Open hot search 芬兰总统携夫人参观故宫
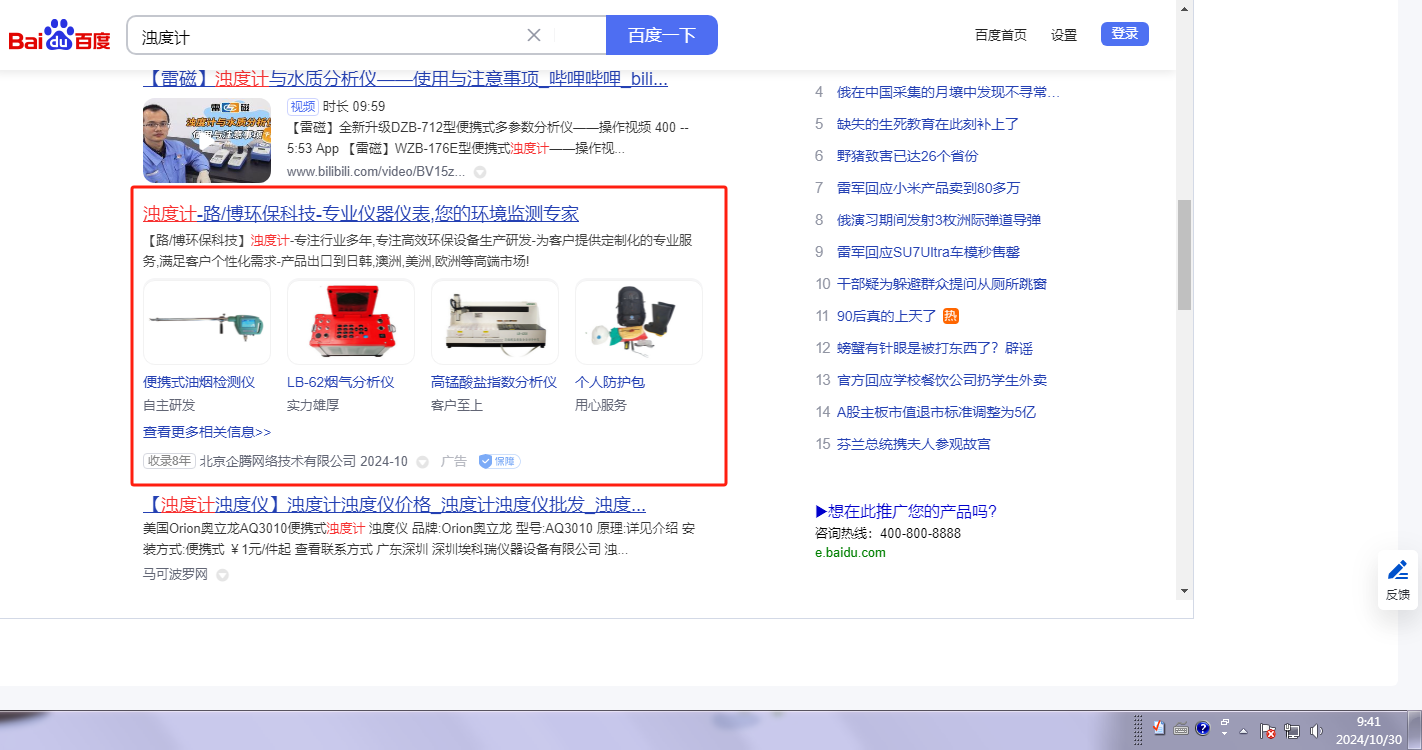Image resolution: width=1422 pixels, height=750 pixels. click(914, 444)
